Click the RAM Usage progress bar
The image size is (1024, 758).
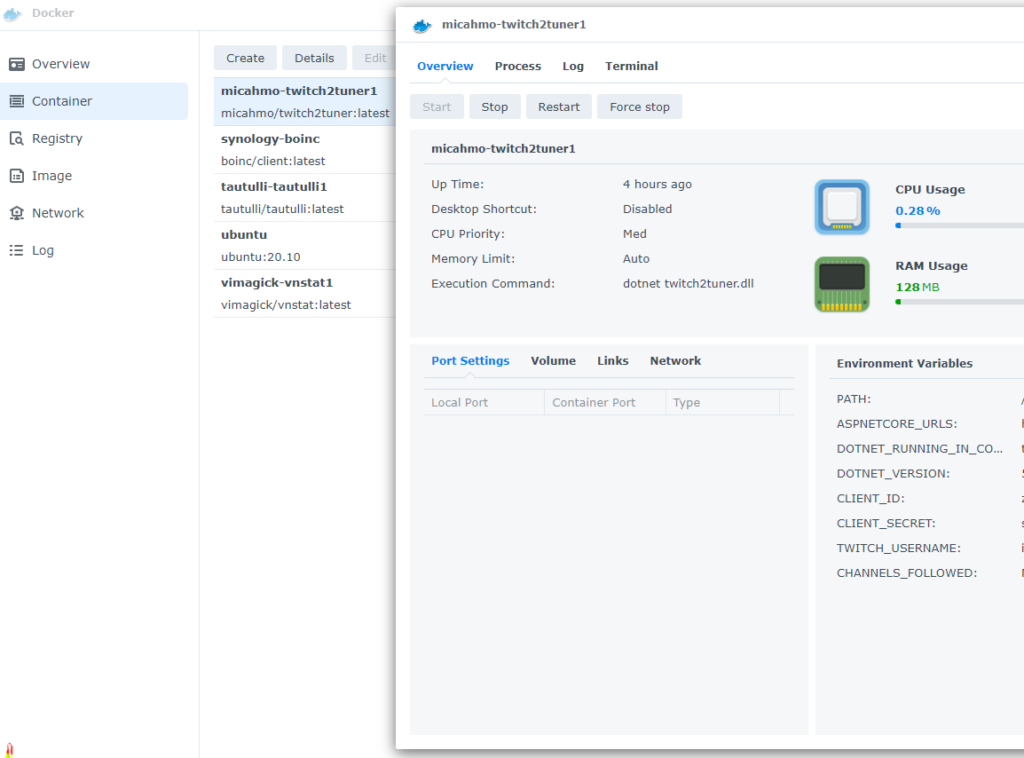pos(959,302)
